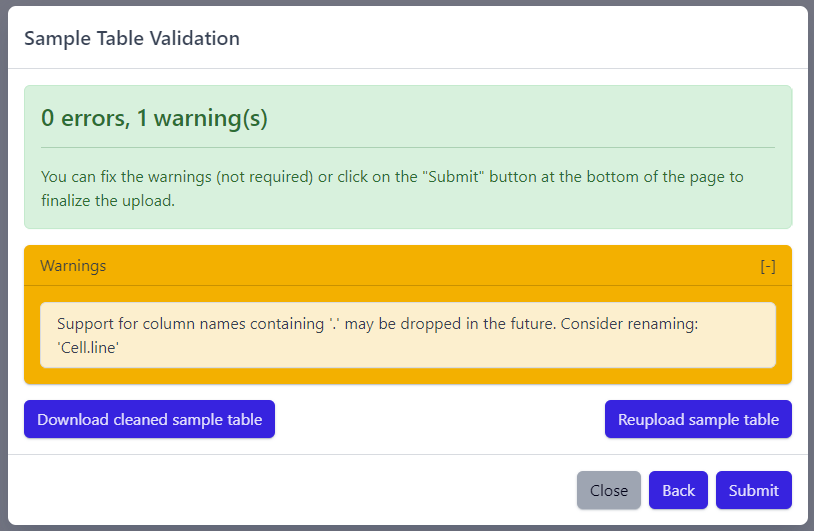Click the Download cleaned sample table button

(x=150, y=420)
